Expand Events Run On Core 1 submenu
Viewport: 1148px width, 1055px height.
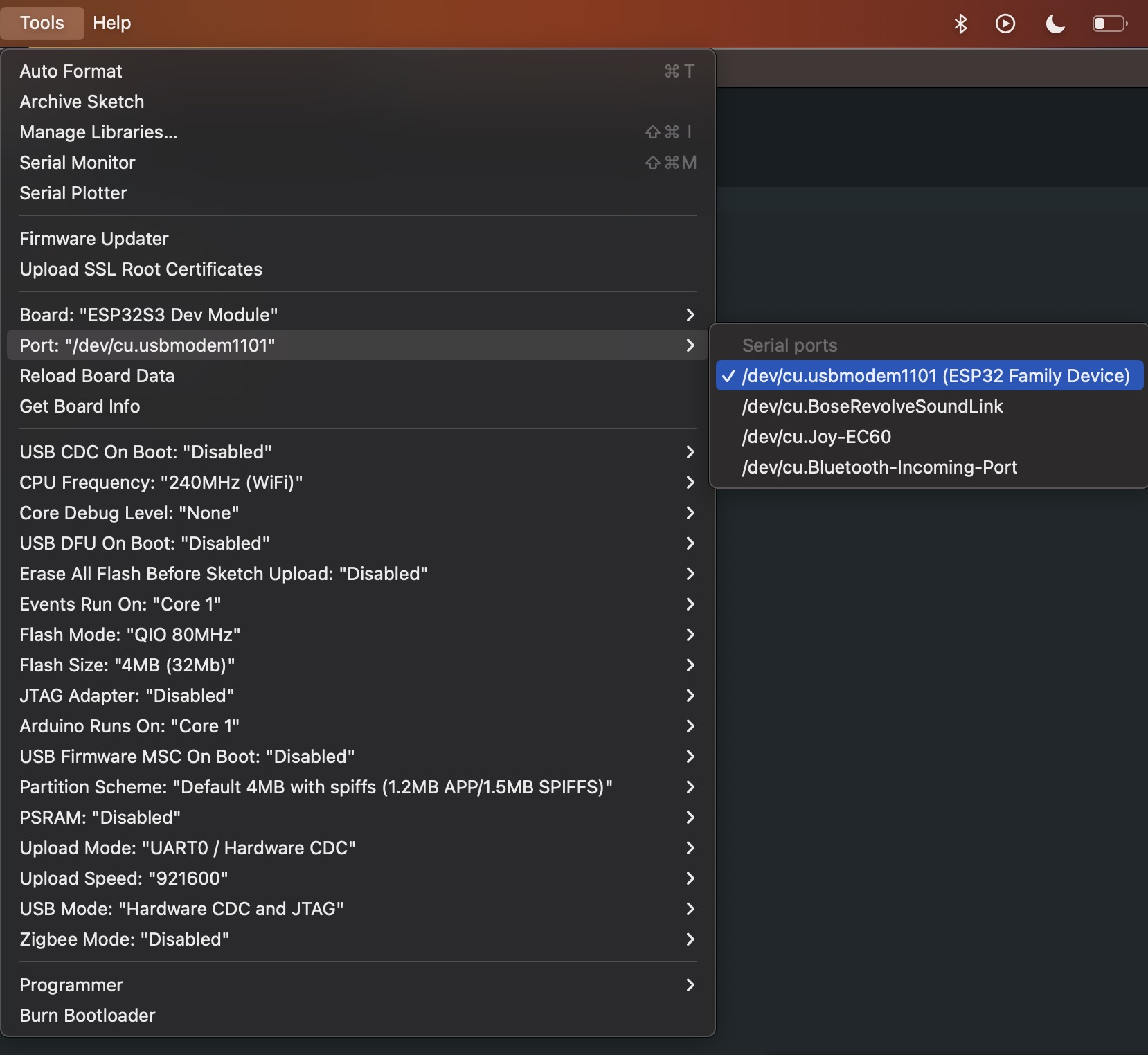tap(358, 604)
